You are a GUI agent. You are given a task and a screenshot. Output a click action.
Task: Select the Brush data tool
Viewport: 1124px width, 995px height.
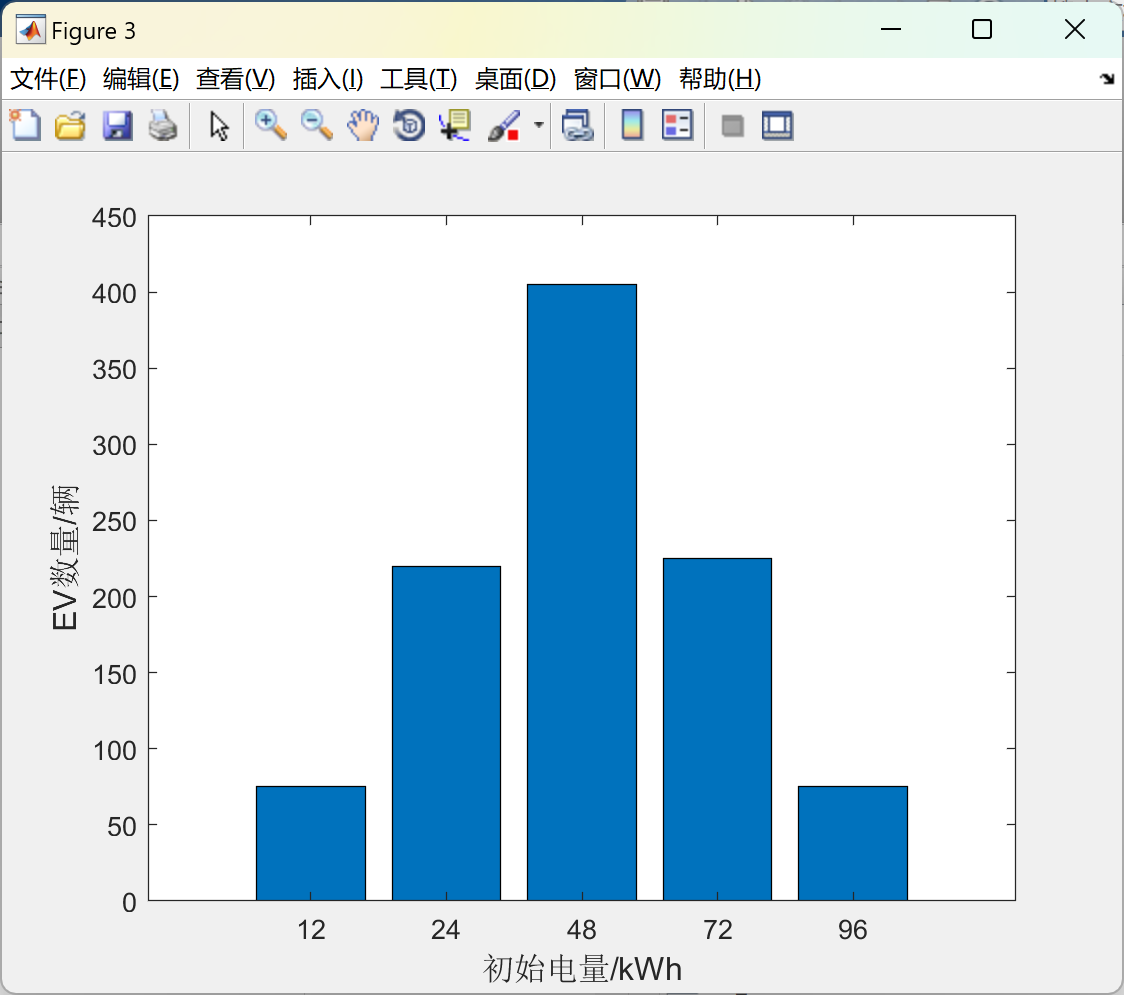[504, 125]
